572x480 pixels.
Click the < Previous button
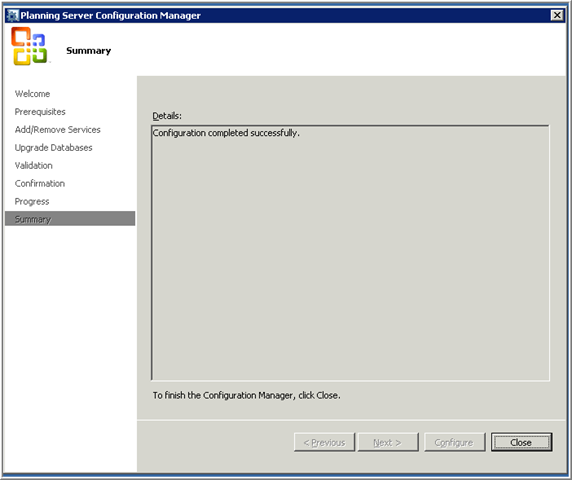coord(324,442)
